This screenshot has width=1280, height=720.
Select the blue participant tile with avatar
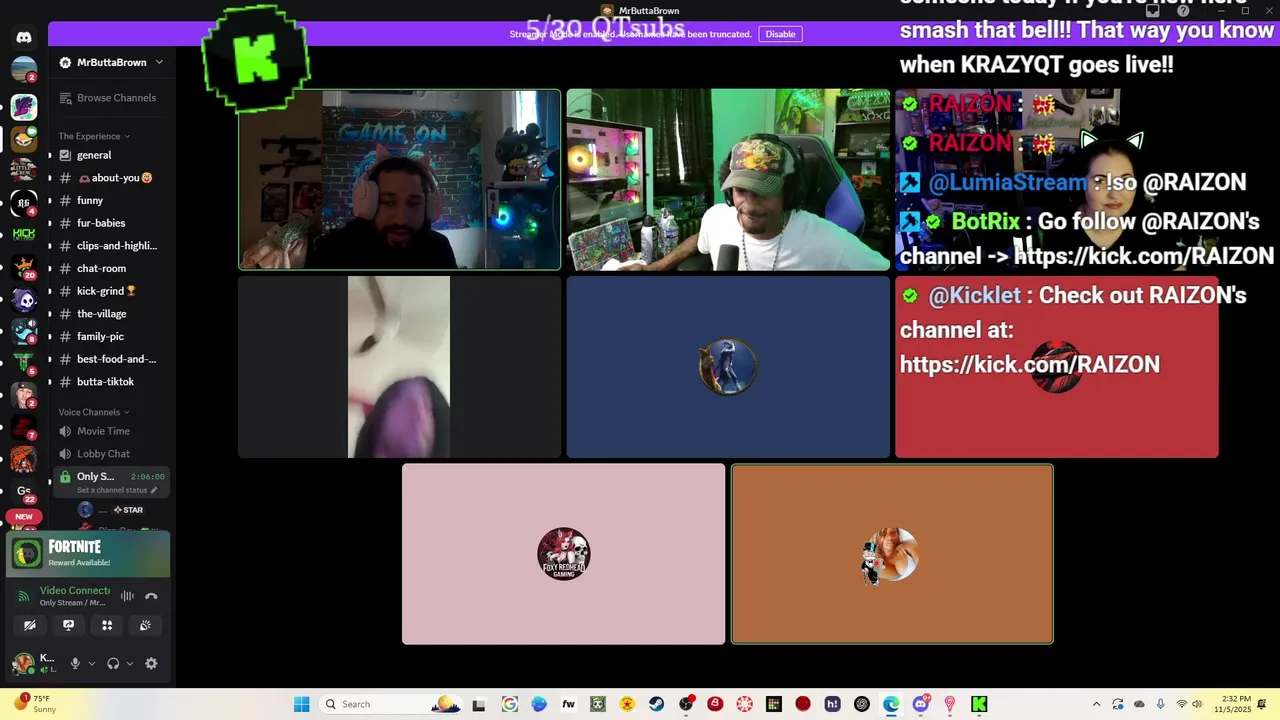click(728, 367)
